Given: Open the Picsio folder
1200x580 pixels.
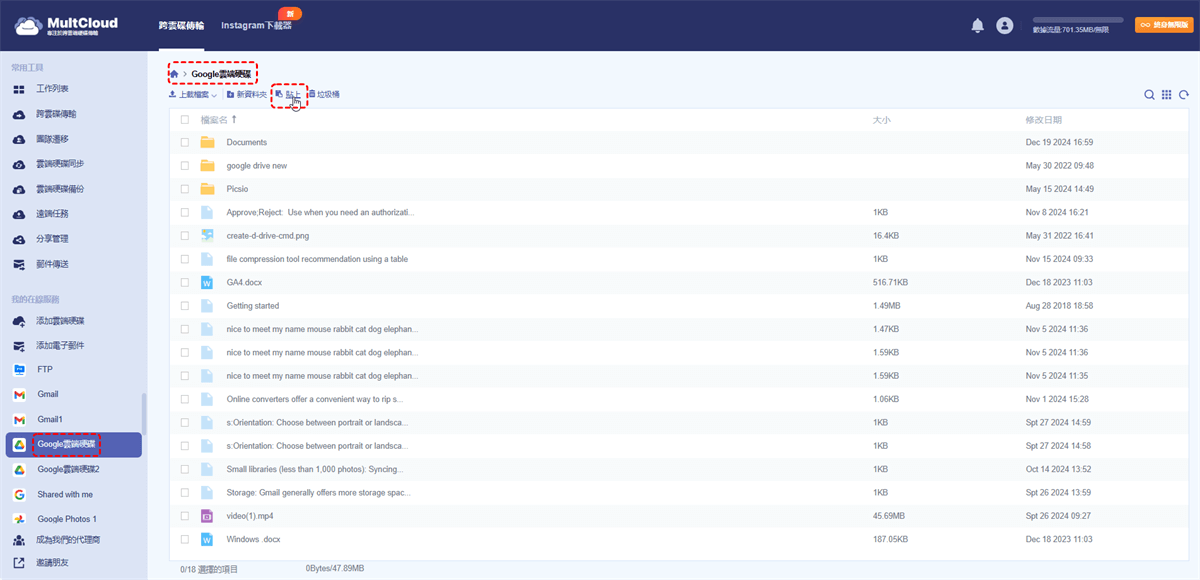Looking at the screenshot, I should (x=238, y=189).
